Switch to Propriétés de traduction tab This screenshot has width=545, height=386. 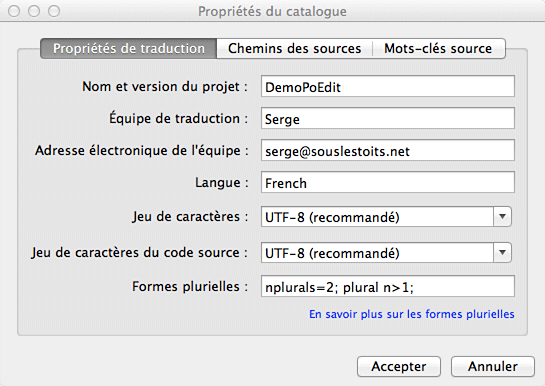(x=129, y=48)
